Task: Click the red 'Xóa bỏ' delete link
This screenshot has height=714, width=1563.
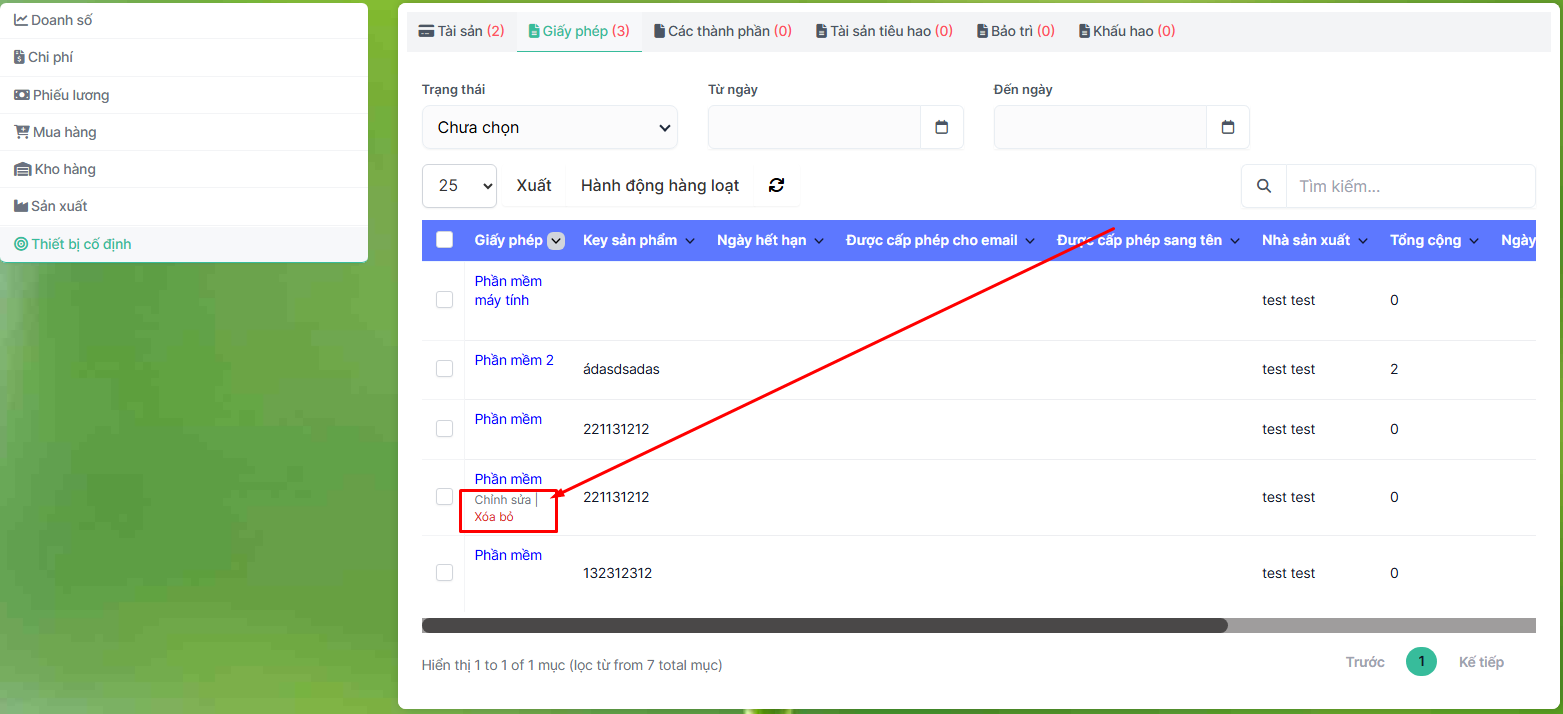Action: click(x=494, y=517)
